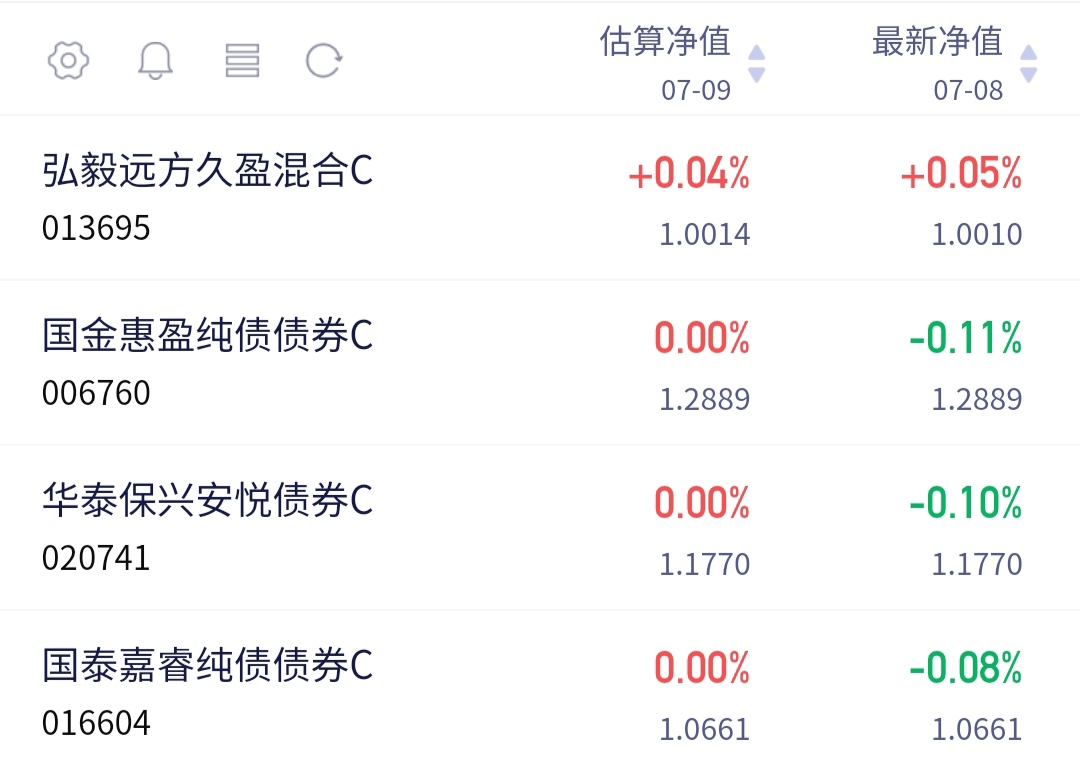Open fund 弘毅远方久盈混合C

pyautogui.click(x=207, y=170)
